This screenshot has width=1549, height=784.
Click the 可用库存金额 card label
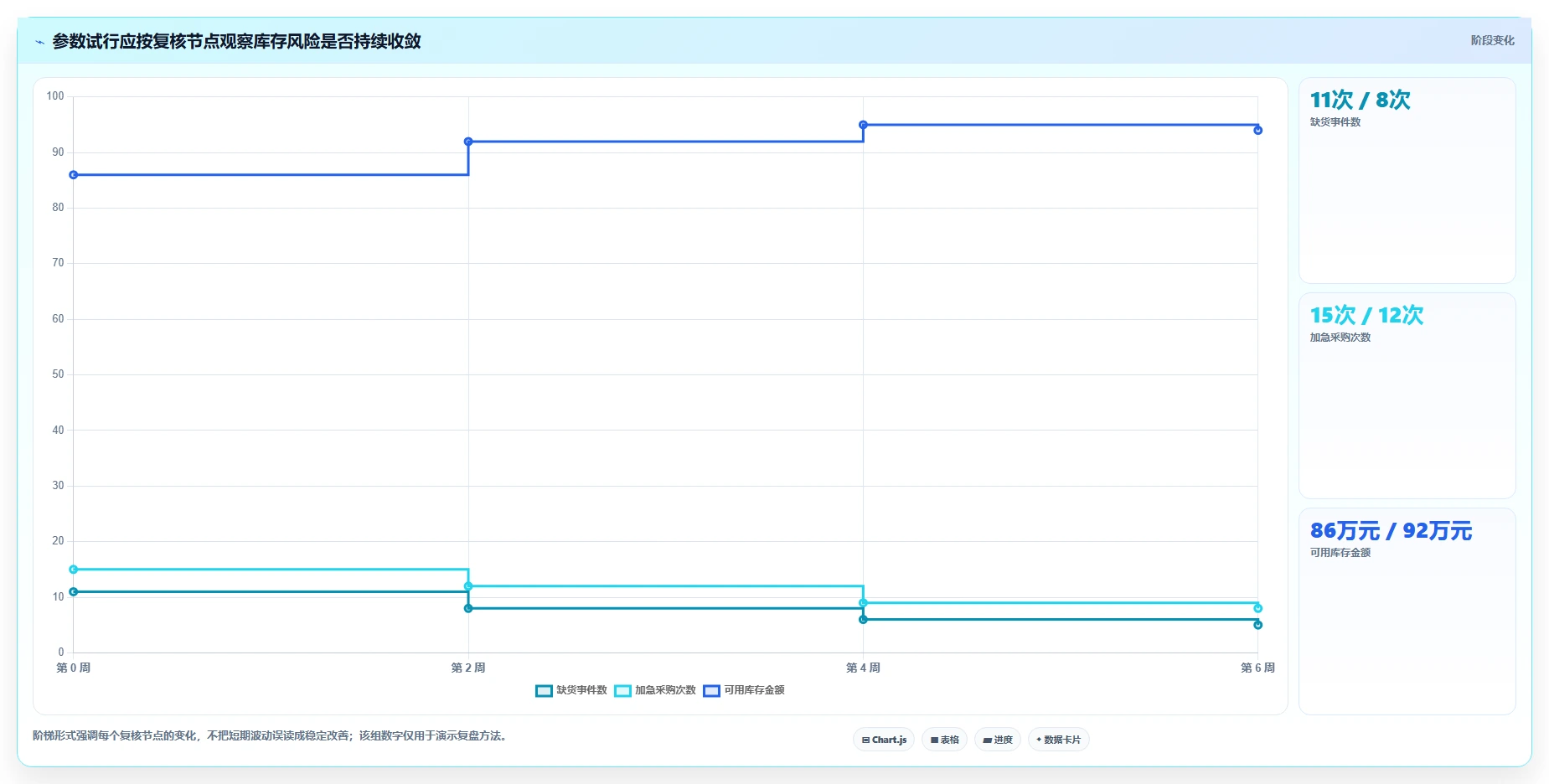coord(1340,553)
